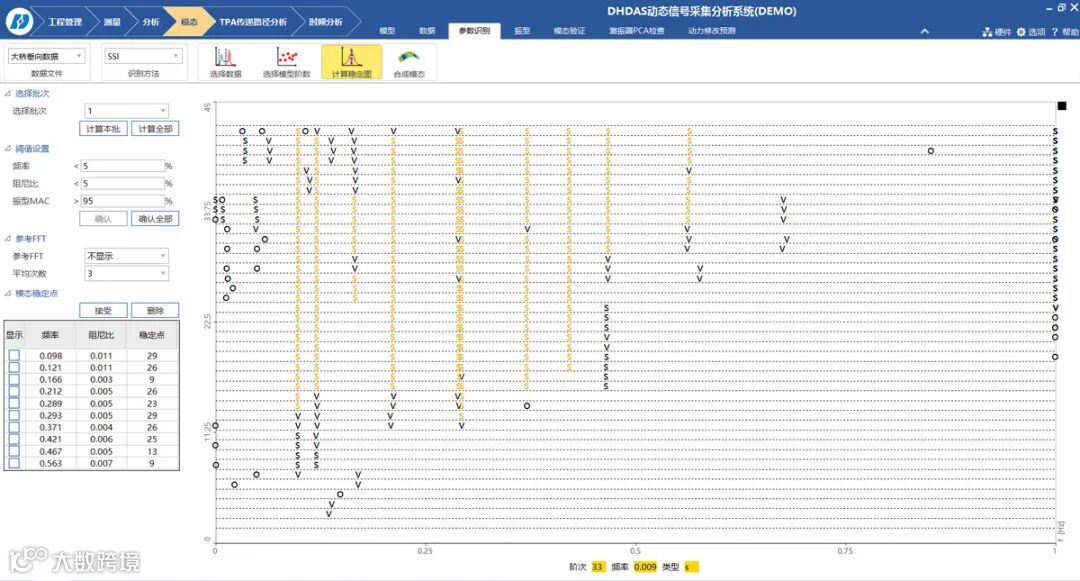
Task: Click the 0.293 frequency table cell
Action: pos(50,415)
